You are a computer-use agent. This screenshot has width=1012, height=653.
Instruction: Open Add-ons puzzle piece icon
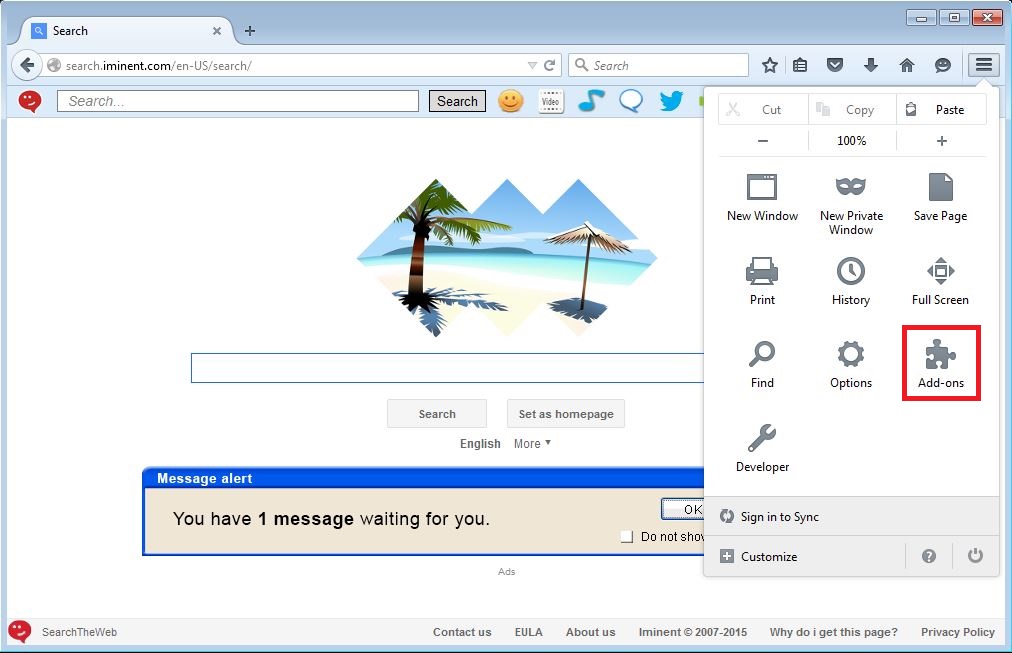point(941,365)
